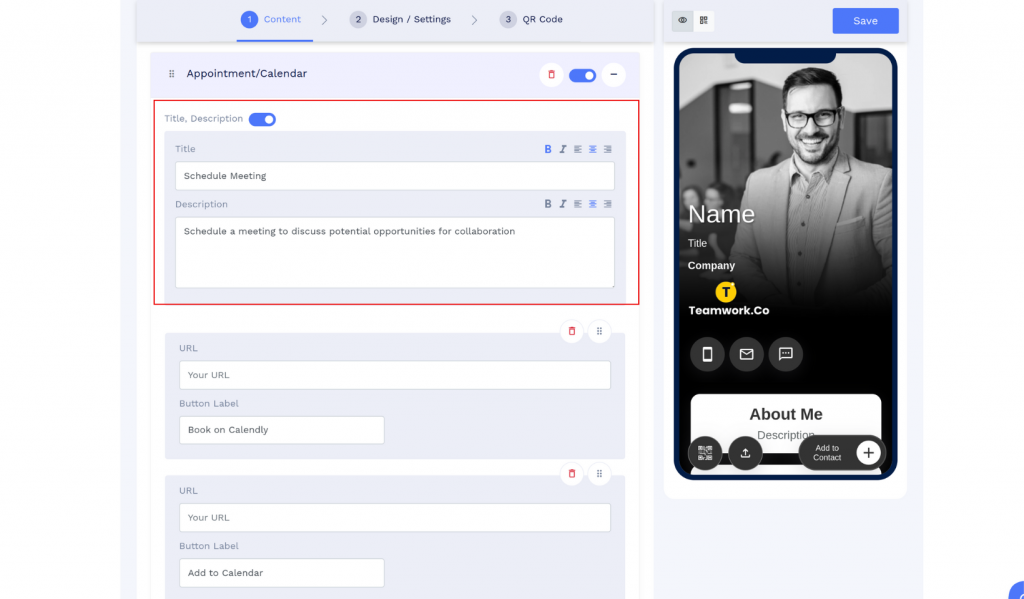This screenshot has height=599, width=1024.
Task: Center-align the Description text
Action: click(x=593, y=204)
